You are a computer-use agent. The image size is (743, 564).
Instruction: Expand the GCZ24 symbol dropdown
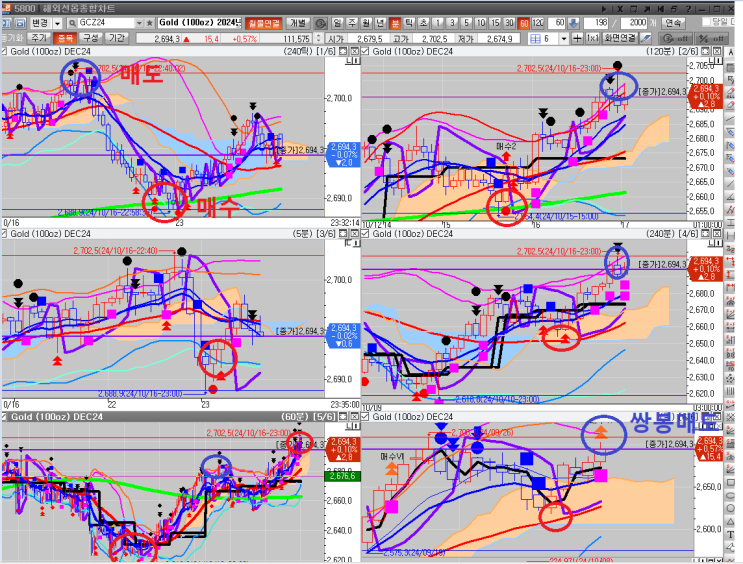point(139,23)
